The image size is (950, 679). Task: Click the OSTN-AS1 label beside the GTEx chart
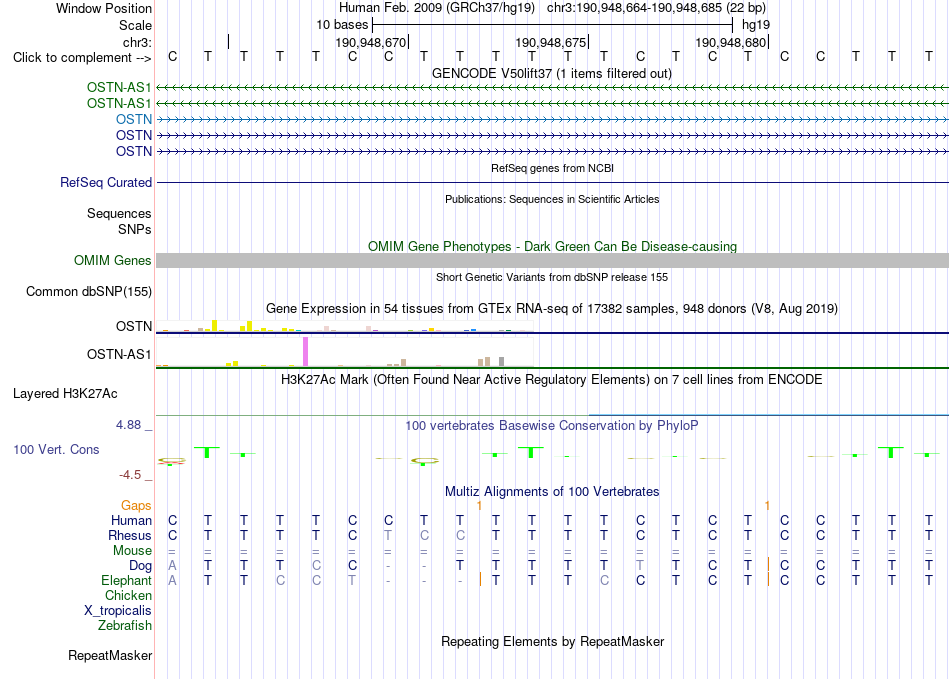[x=119, y=354]
